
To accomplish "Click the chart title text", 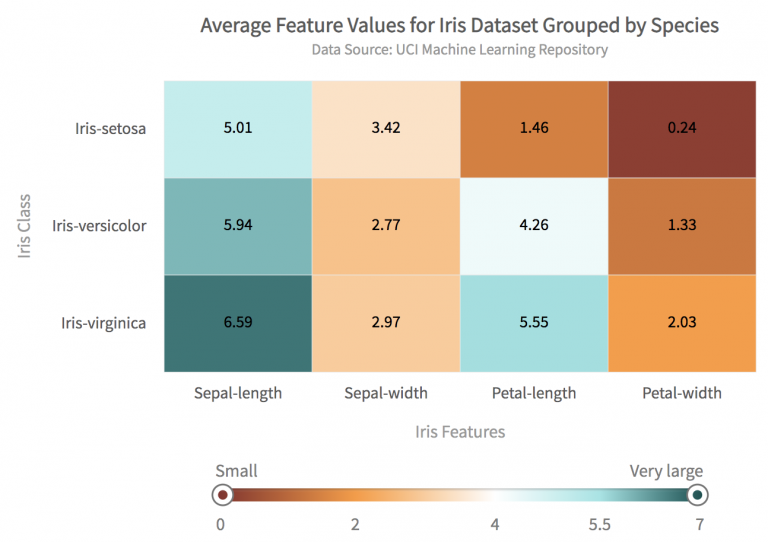I will 459,25.
